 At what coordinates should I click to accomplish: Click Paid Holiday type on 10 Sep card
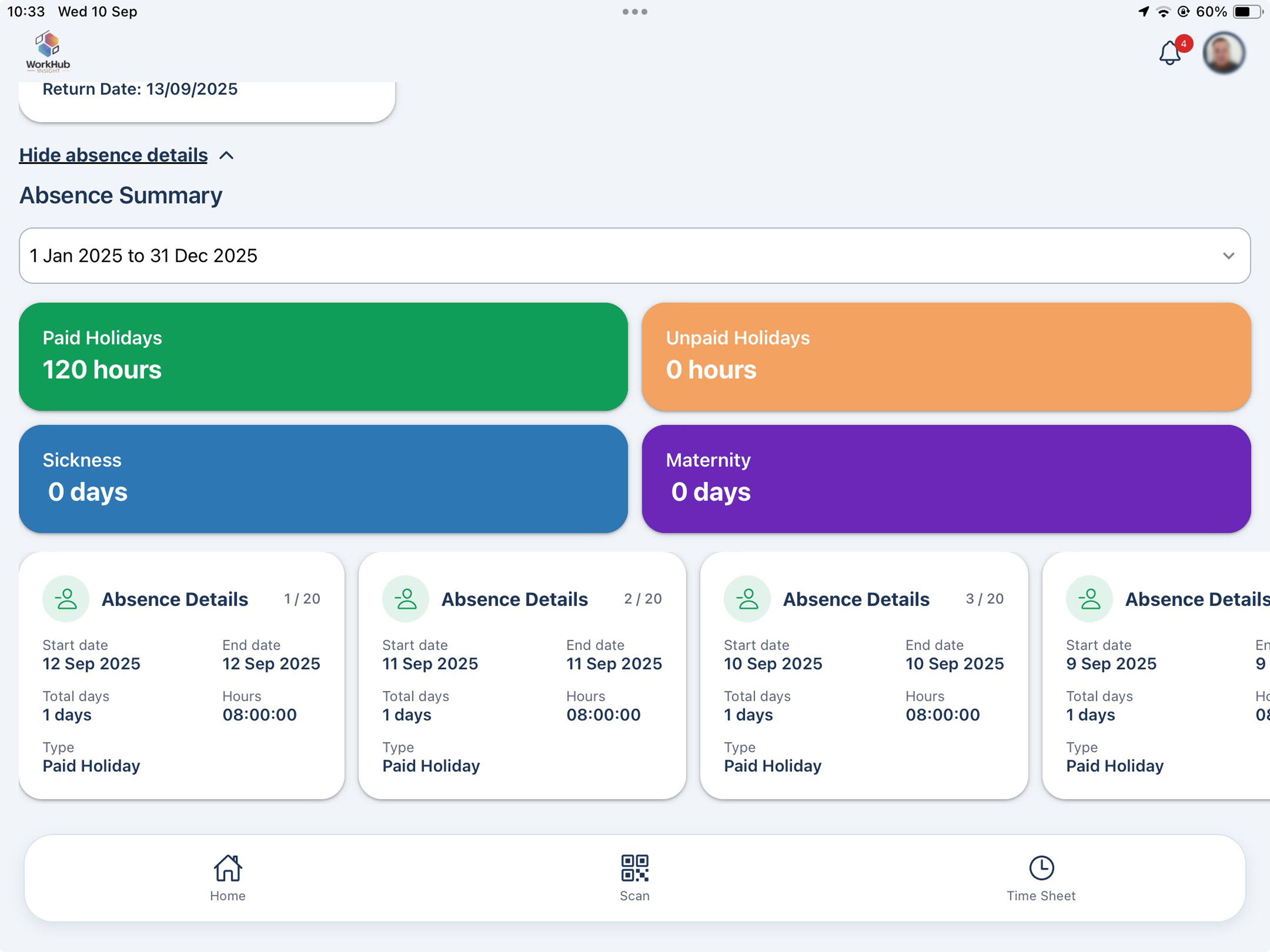point(773,766)
